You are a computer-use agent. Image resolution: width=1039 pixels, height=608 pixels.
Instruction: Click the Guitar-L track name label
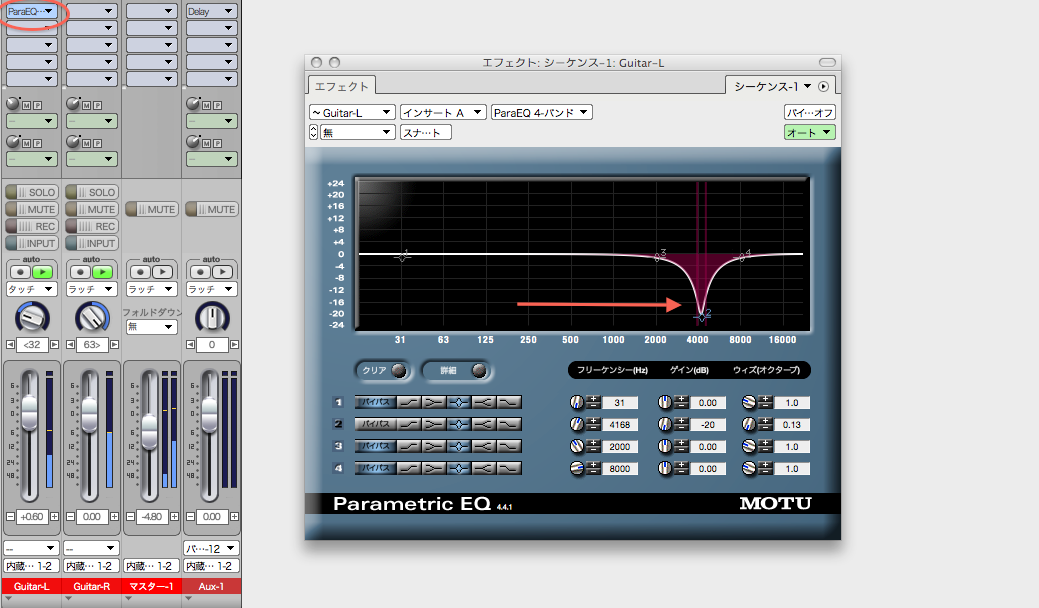pos(31,586)
